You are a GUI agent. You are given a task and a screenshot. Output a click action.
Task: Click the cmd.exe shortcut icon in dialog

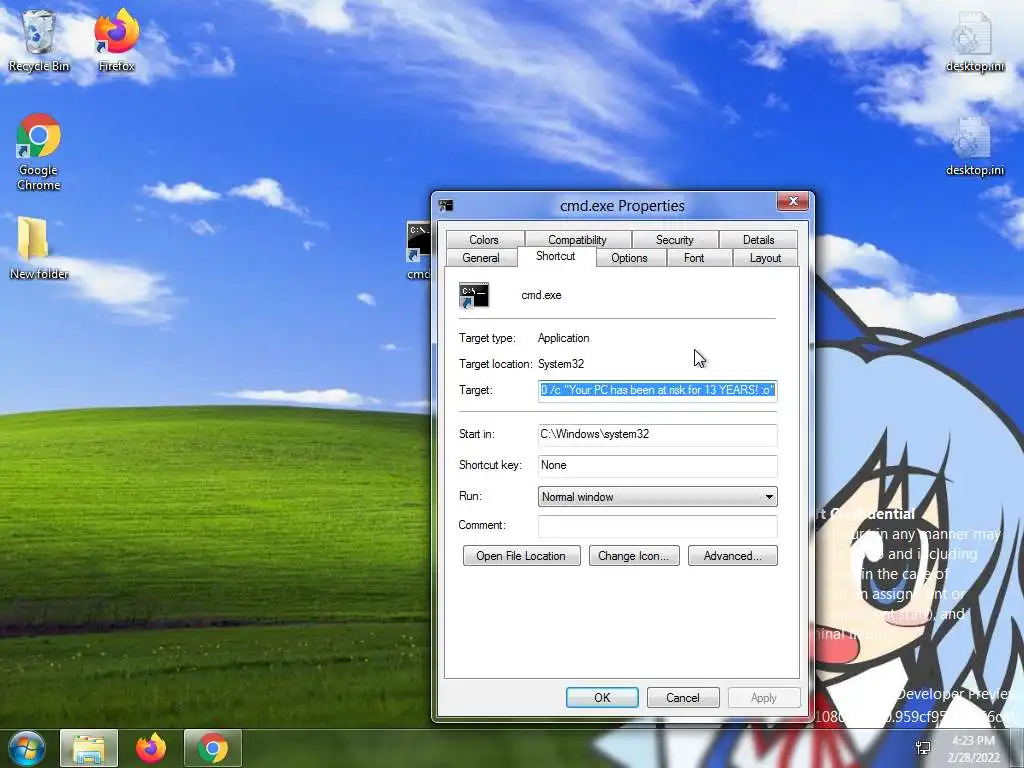(x=474, y=295)
